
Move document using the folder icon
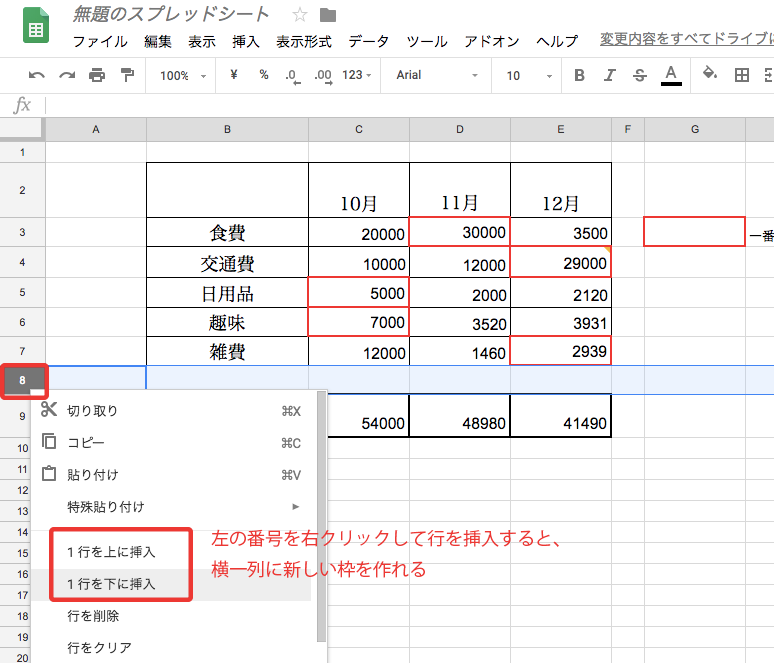[327, 15]
